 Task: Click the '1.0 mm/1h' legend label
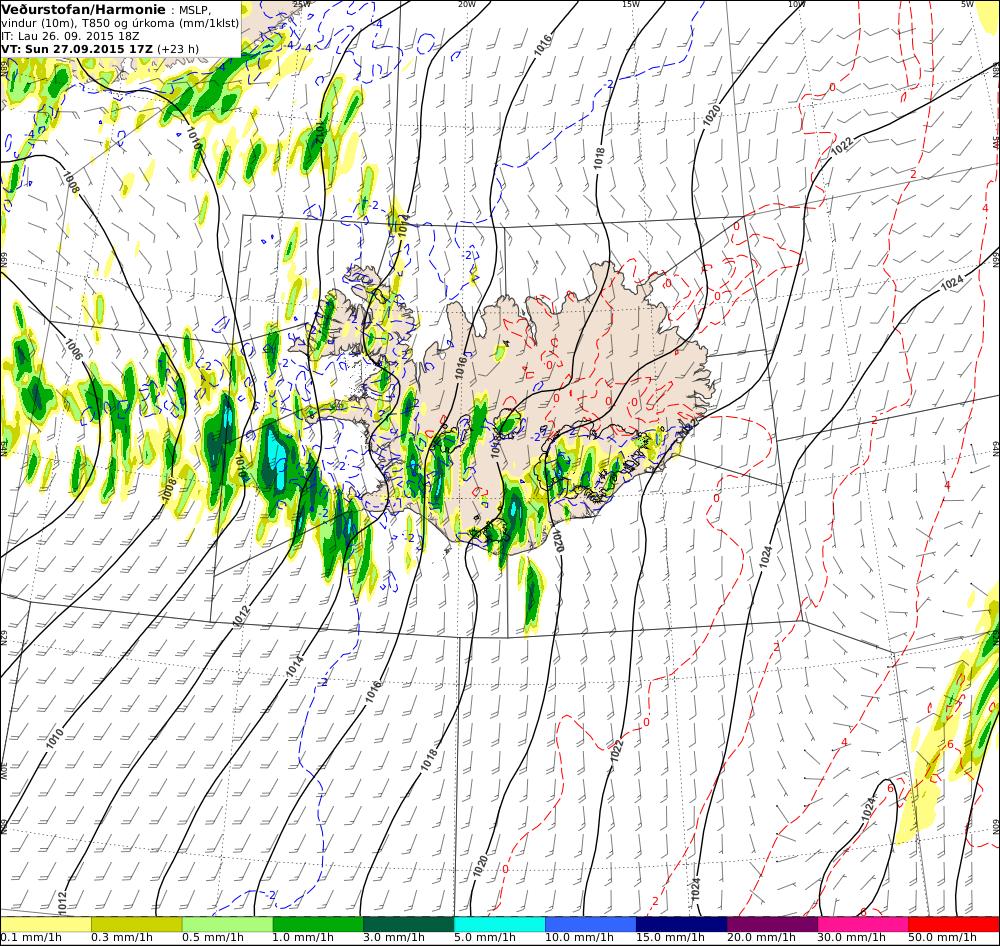[304, 938]
